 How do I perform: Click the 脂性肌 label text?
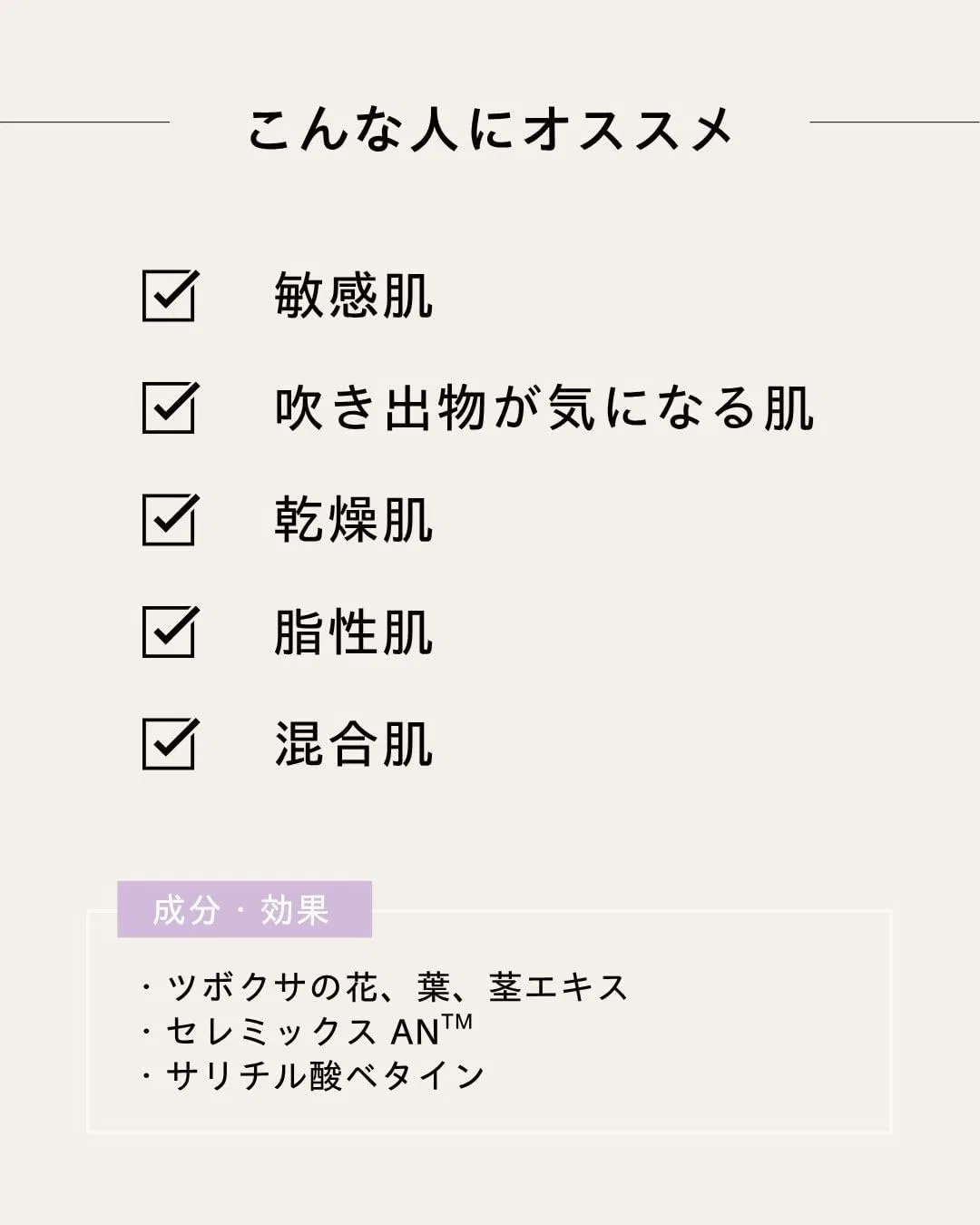tap(354, 632)
